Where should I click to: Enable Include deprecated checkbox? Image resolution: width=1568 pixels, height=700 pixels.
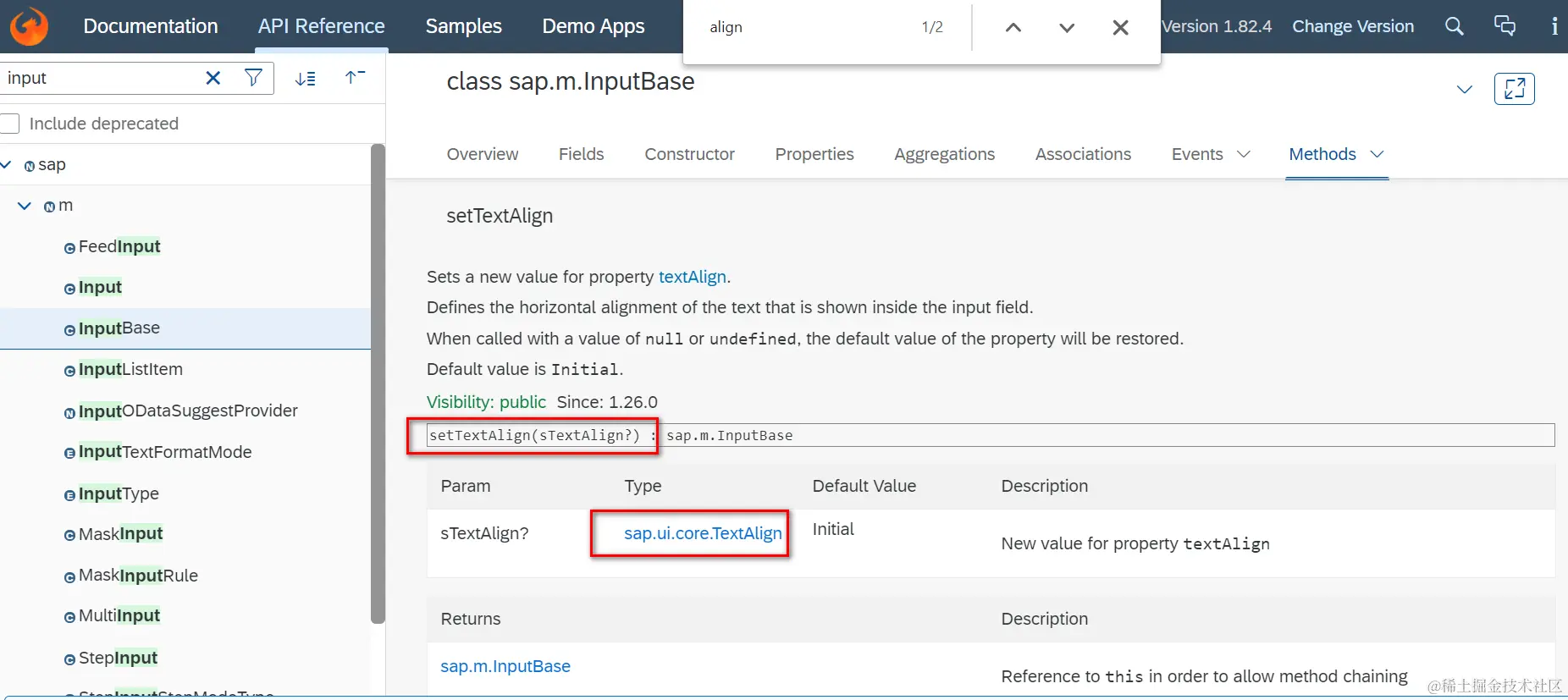tap(10, 124)
